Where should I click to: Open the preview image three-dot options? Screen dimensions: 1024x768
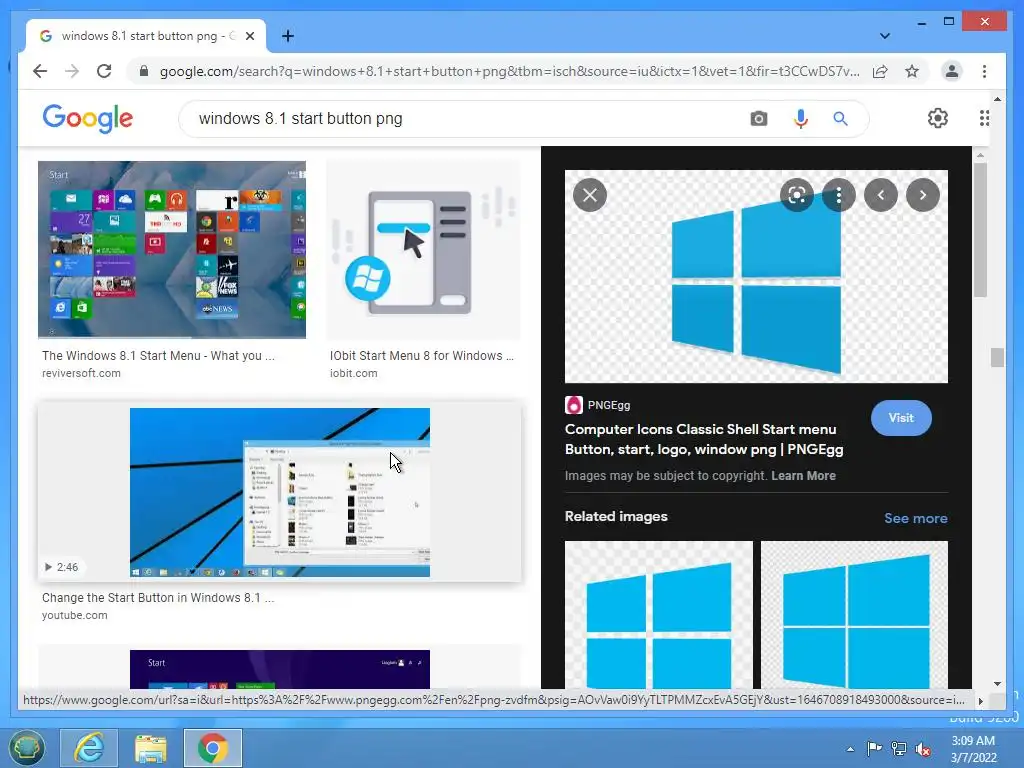point(839,195)
